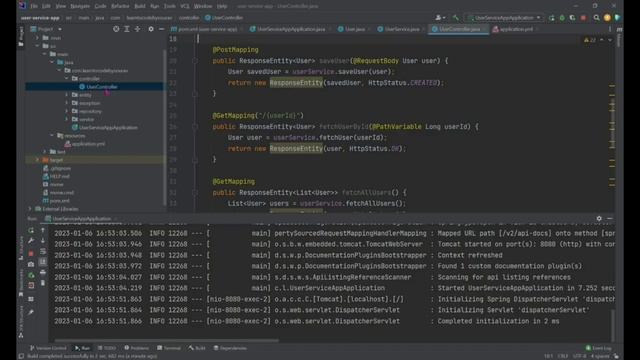Toggle the Structure tool window stripe button
Viewport: 640px width, 360px height.
[x=21, y=248]
